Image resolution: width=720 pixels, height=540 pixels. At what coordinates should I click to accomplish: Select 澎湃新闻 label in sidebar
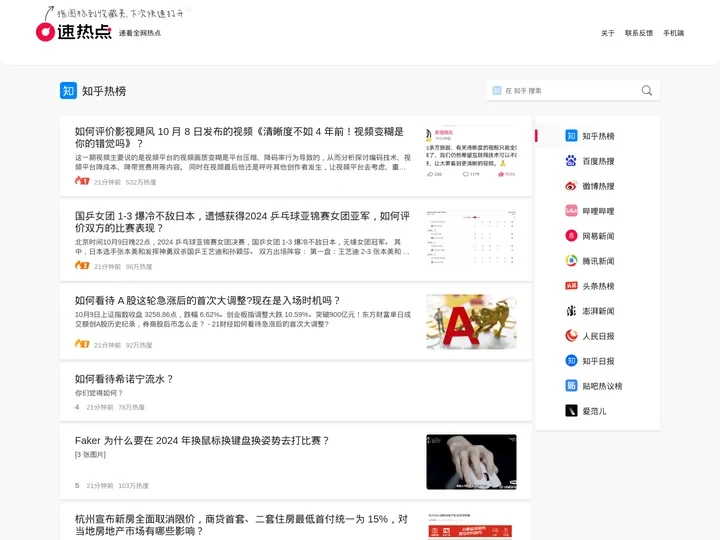[x=598, y=311]
